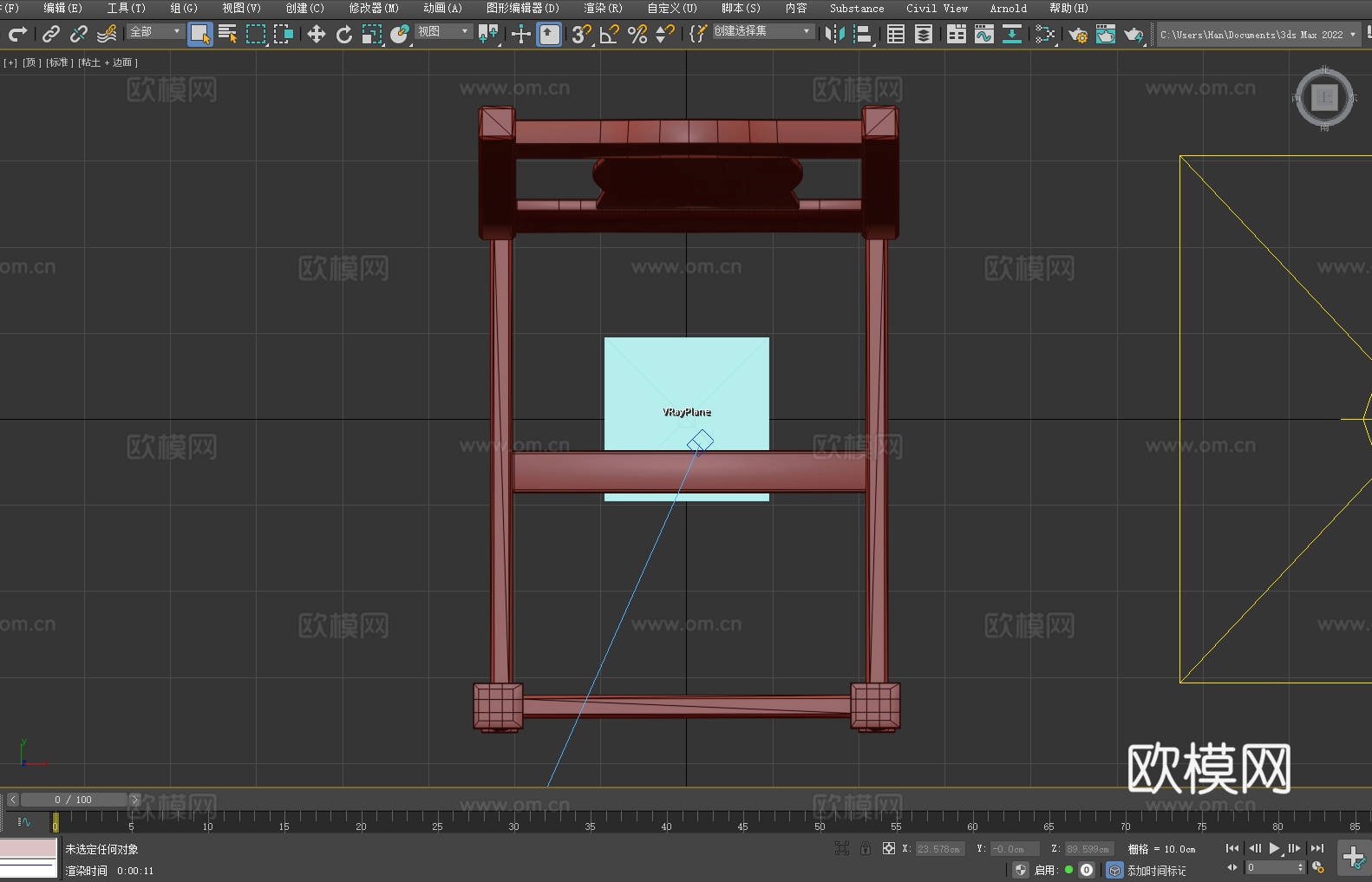Choose the Rectangular Selection Region tool

coord(256,34)
